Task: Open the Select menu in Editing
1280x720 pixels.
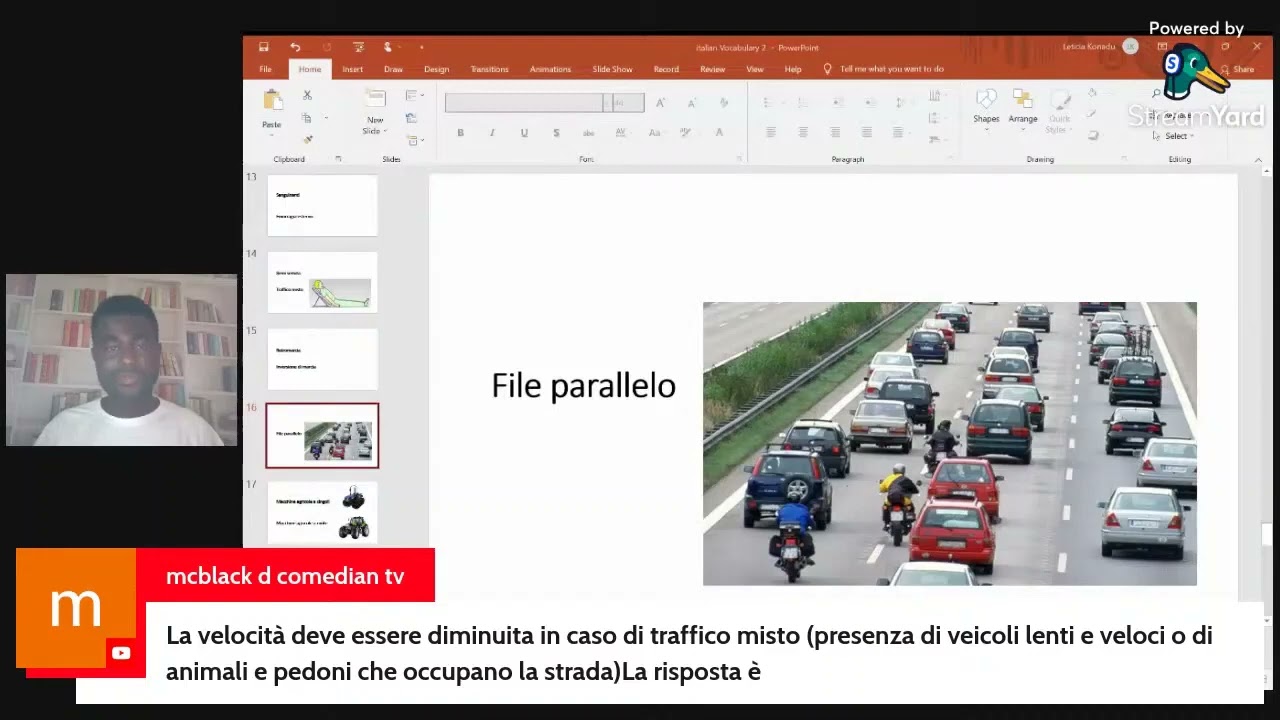Action: pos(1175,136)
